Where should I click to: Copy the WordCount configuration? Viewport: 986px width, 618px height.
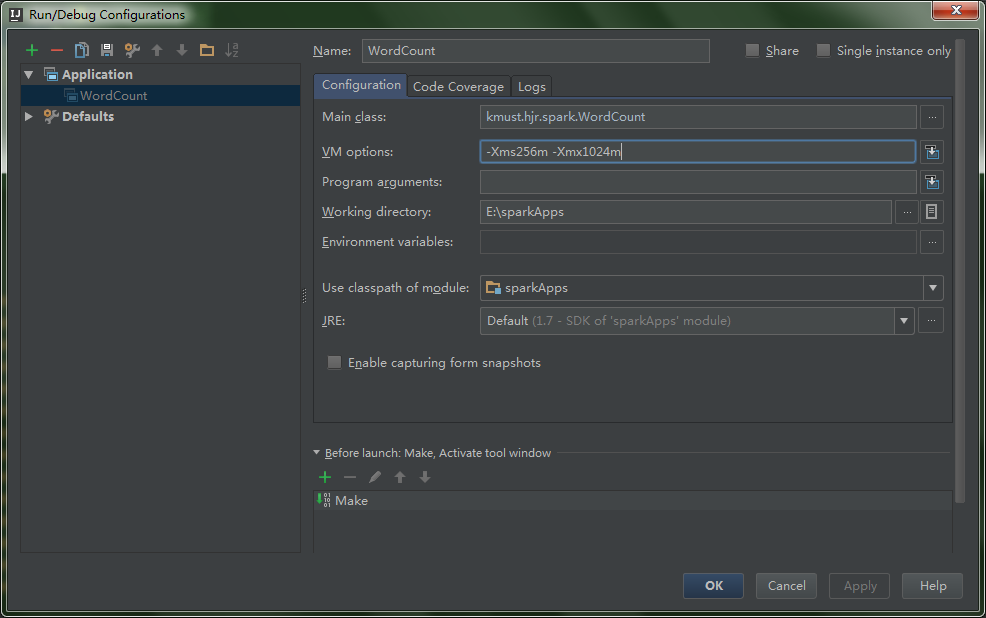[x=81, y=49]
